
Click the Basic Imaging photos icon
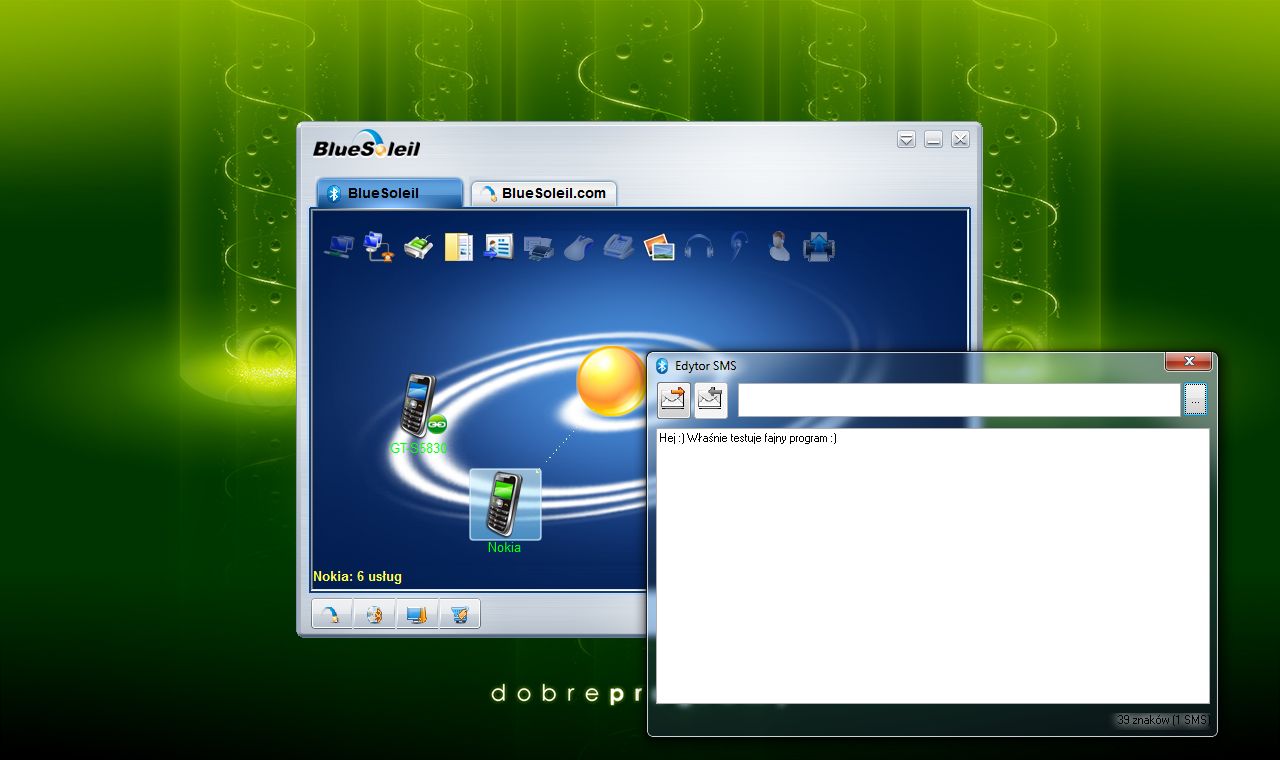pos(659,246)
